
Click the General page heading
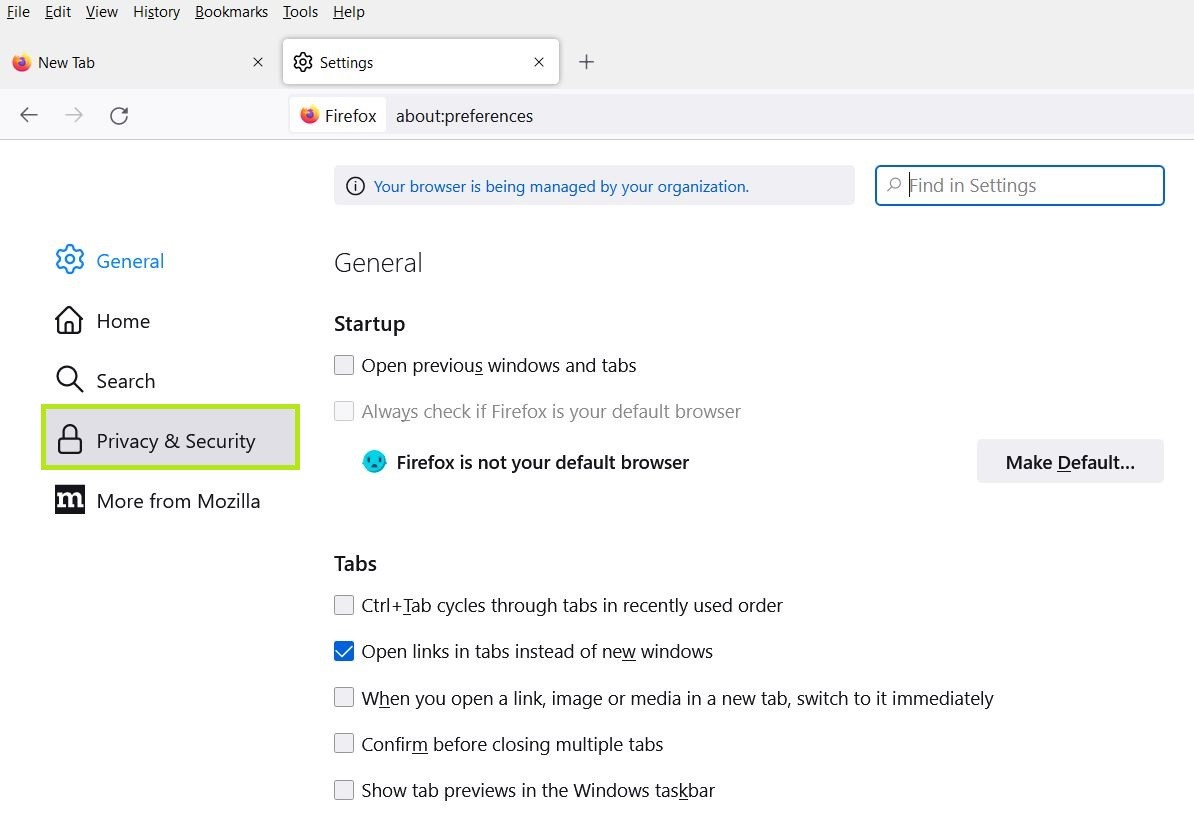point(378,263)
